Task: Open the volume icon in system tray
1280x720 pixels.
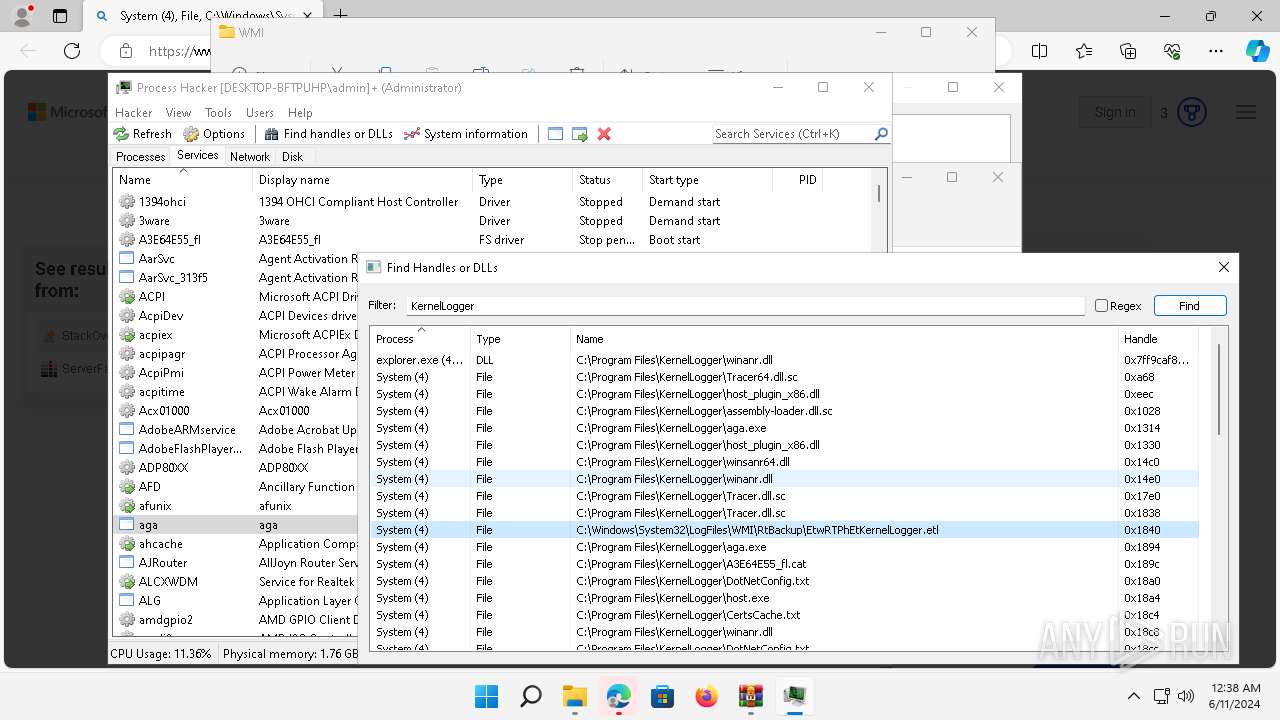Action: click(x=1186, y=696)
